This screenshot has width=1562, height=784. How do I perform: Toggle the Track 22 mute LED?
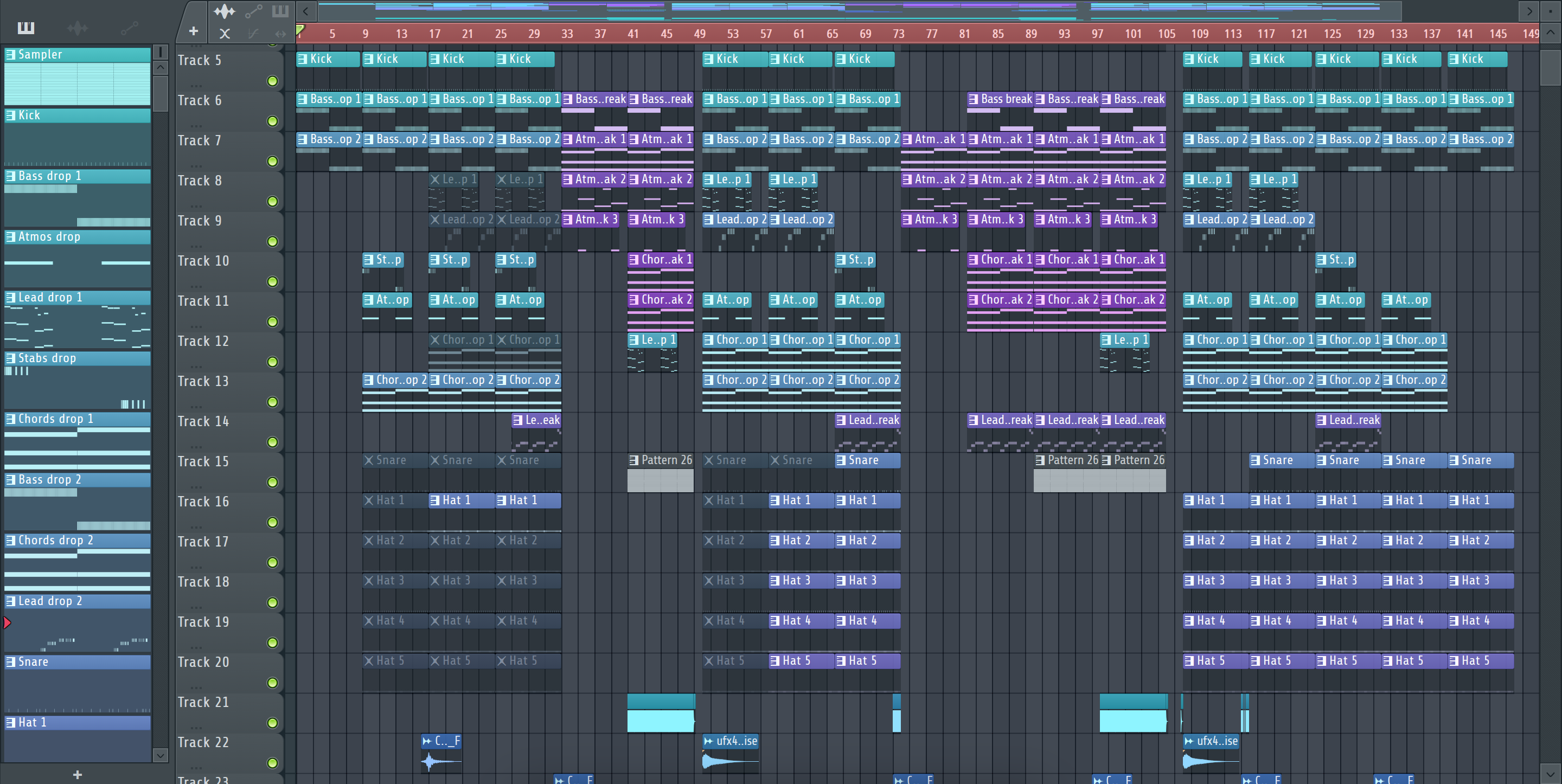[x=273, y=763]
